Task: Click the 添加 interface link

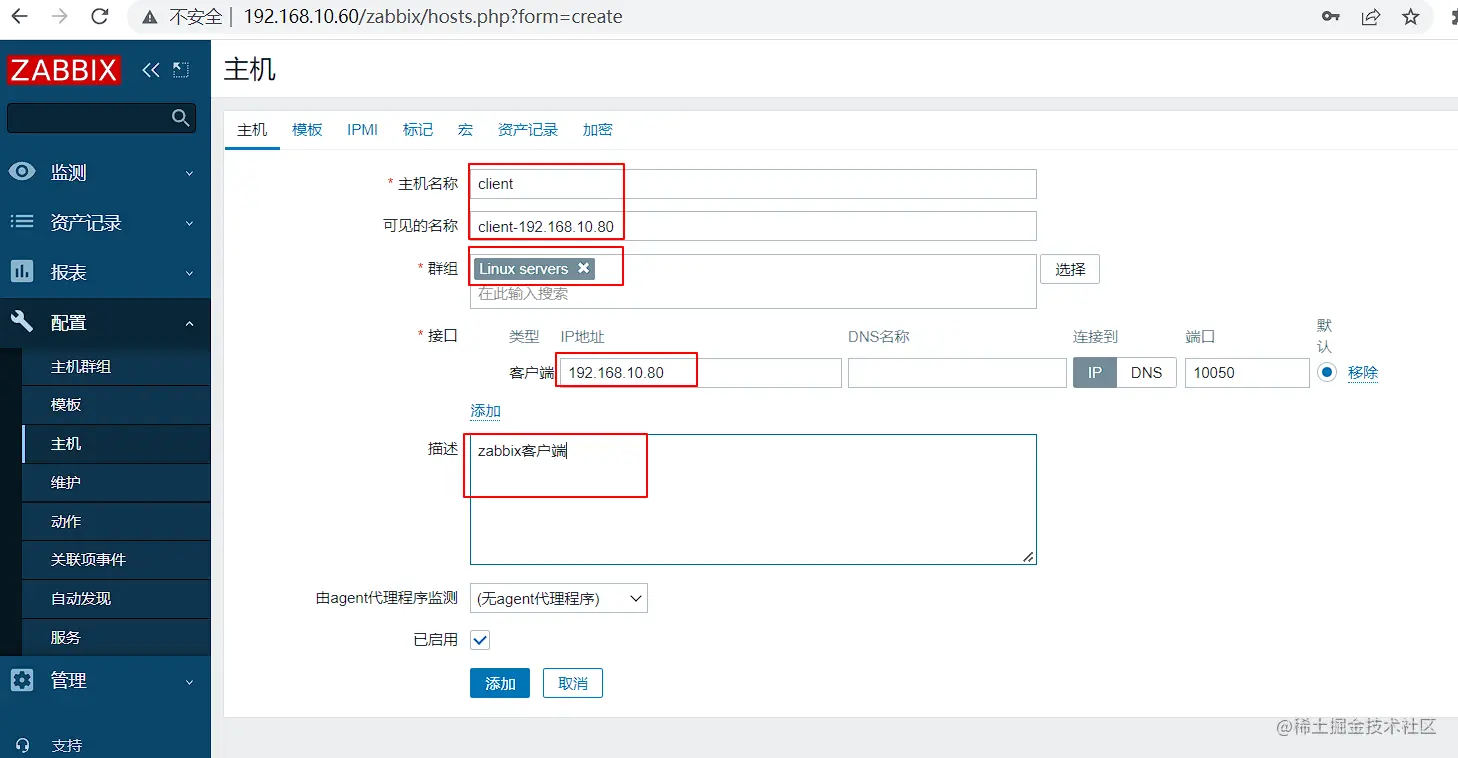Action: [485, 411]
